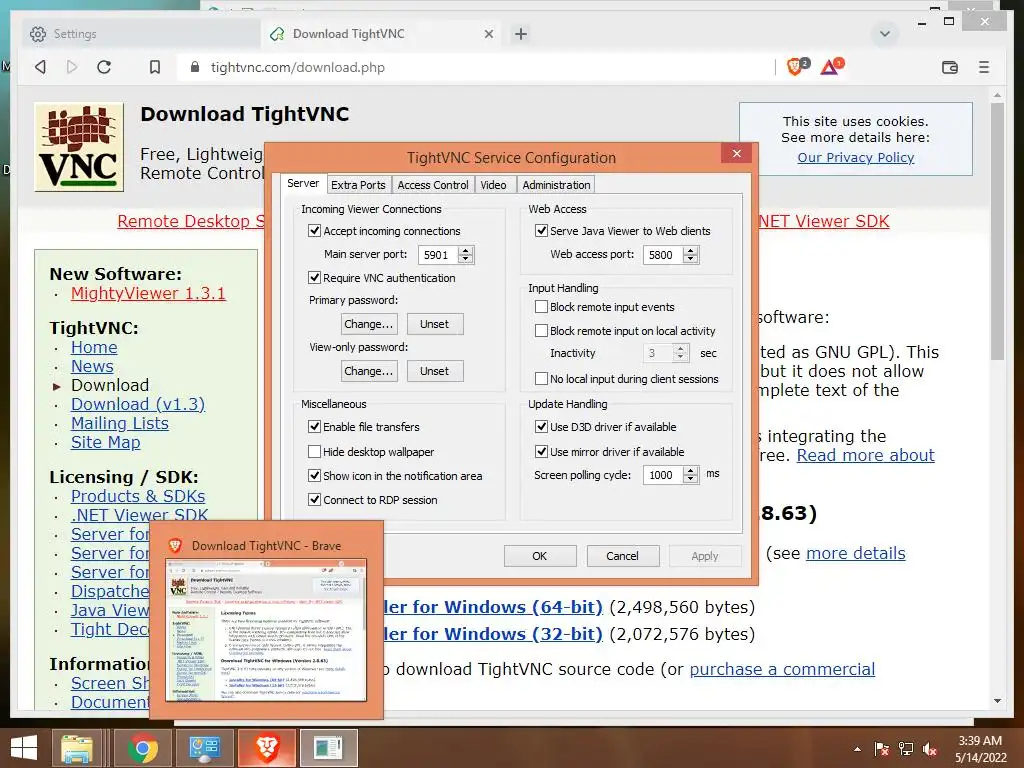
Task: Click the muted volume tray icon
Action: [x=929, y=749]
